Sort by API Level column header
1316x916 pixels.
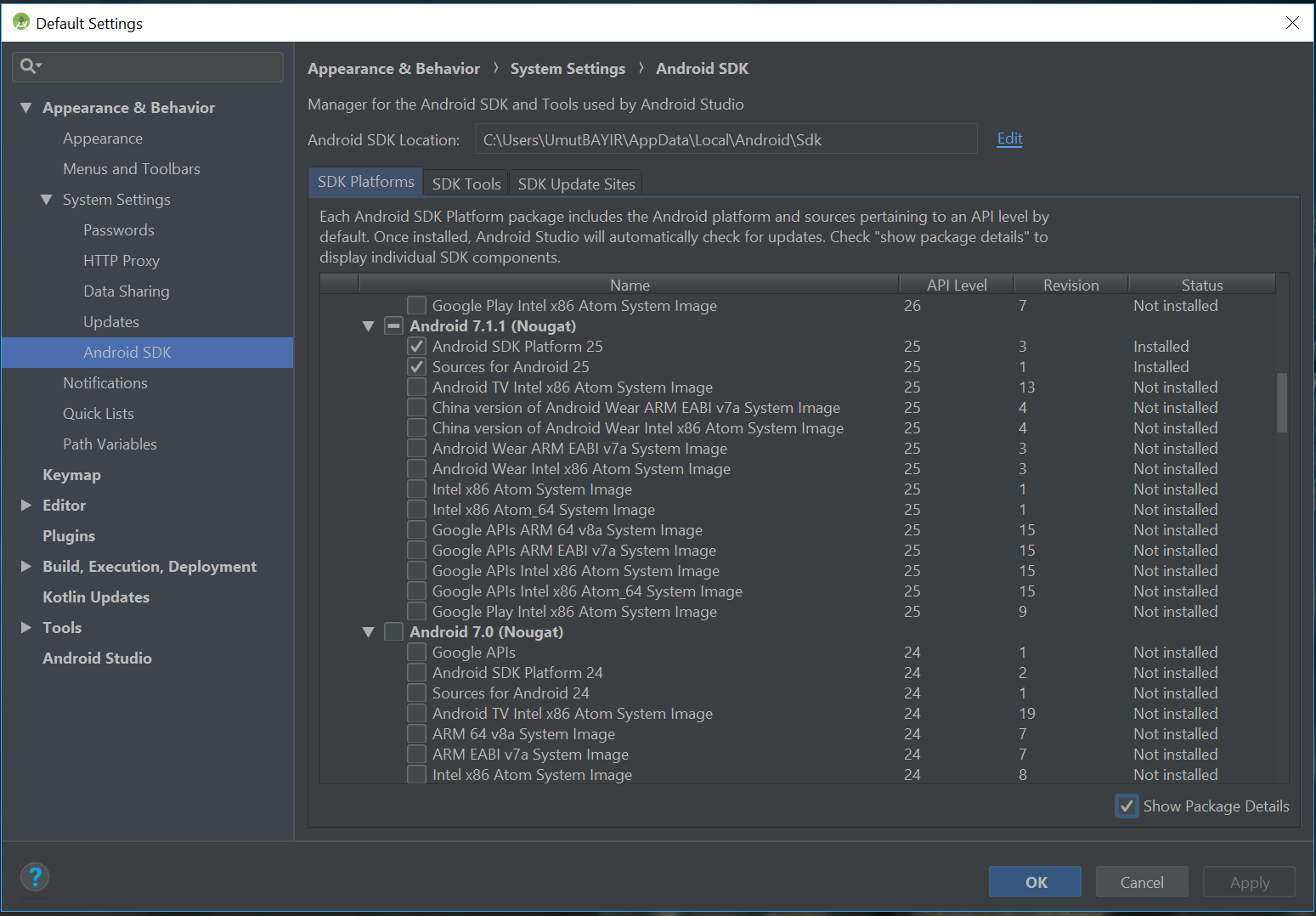pyautogui.click(x=957, y=286)
